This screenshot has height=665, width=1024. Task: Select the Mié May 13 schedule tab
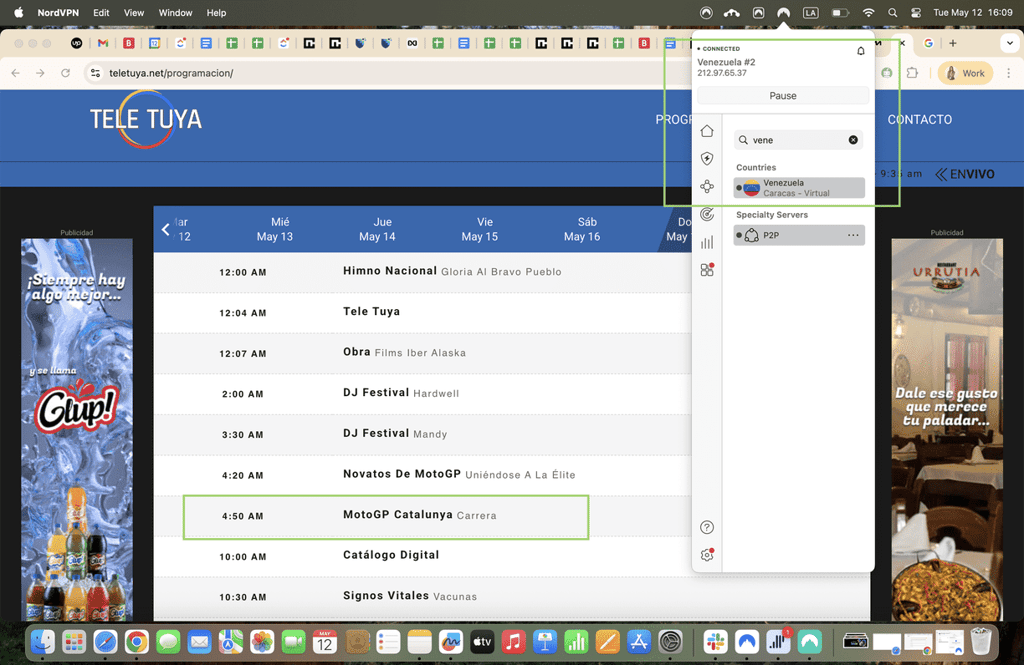tap(275, 229)
